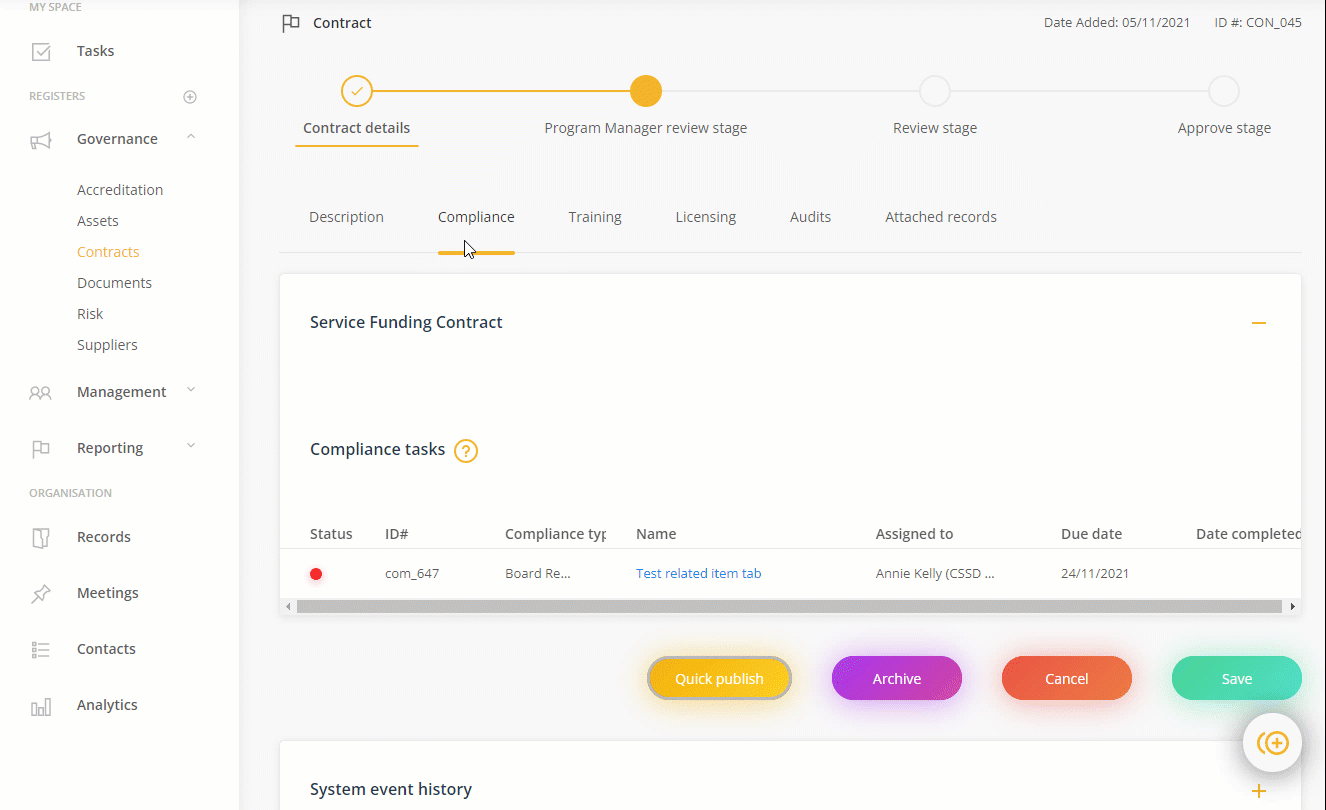Open the Contacts list icon
The image size is (1326, 810).
point(40,648)
